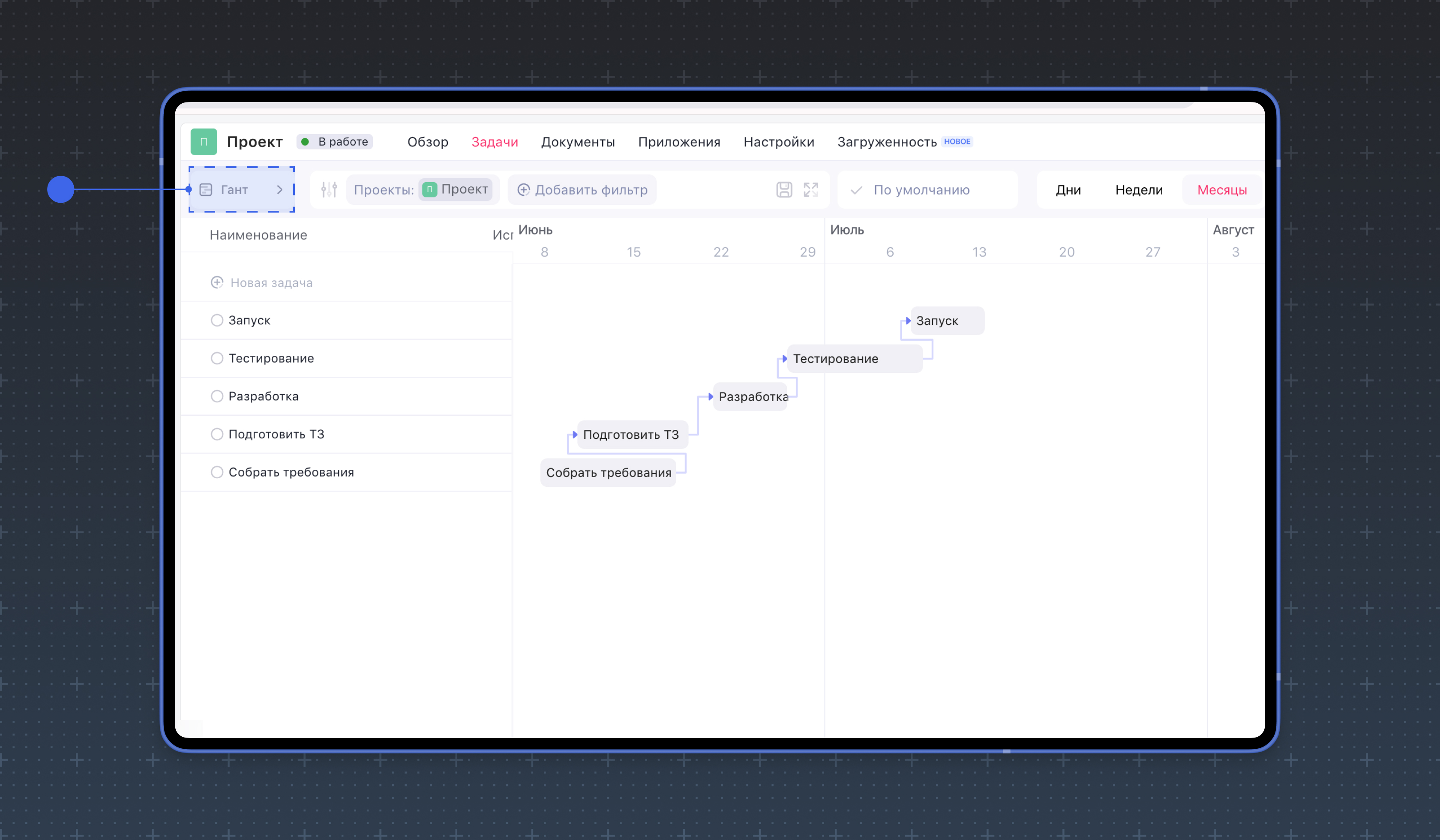Expand the Гант view chevron
Viewport: 1440px width, 840px height.
click(280, 190)
